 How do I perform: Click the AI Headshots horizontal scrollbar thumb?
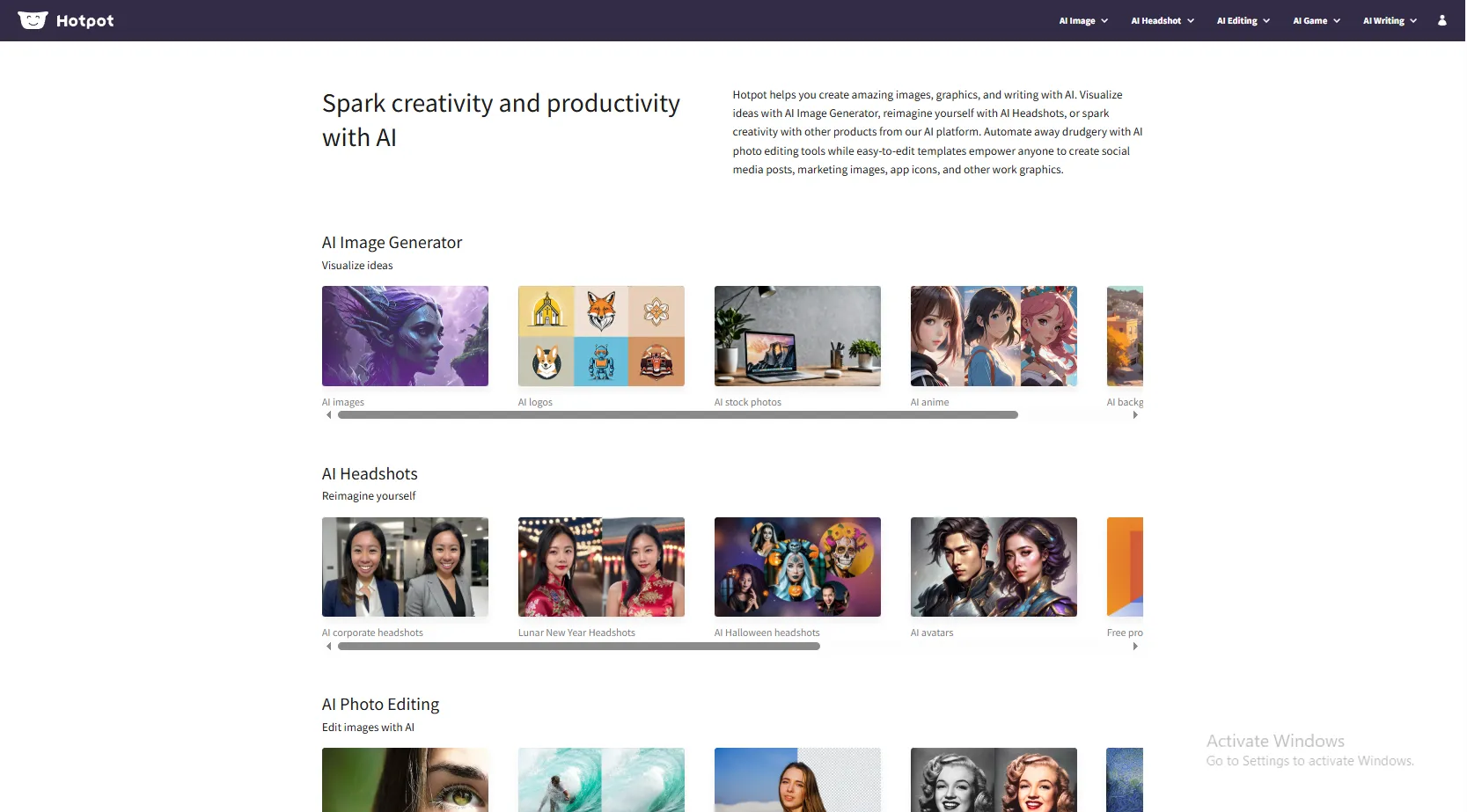[x=579, y=647]
